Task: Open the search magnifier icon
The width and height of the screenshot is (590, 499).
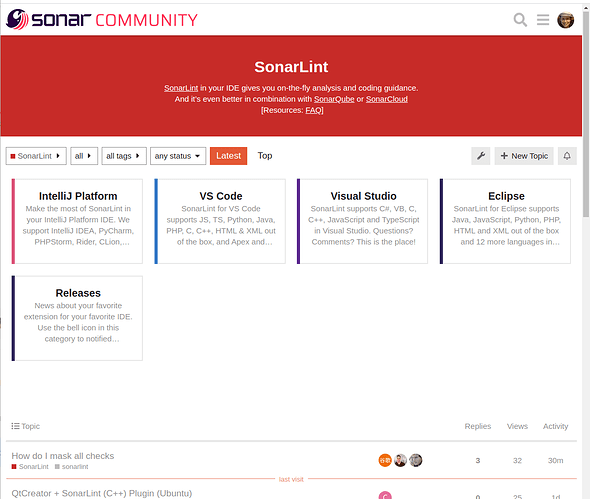Action: [x=520, y=20]
